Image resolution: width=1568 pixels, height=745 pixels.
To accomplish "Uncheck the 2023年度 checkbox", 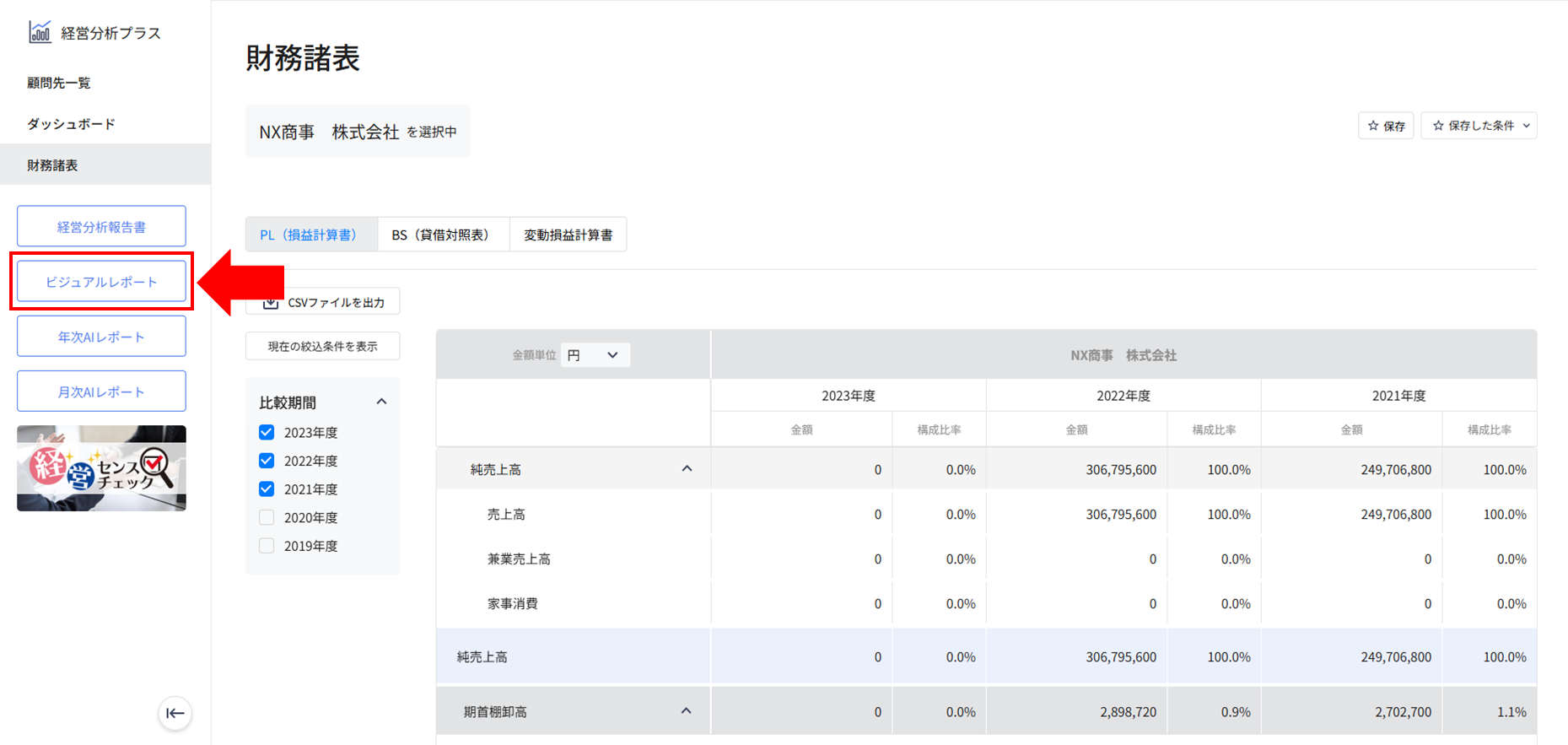I will pos(267,432).
